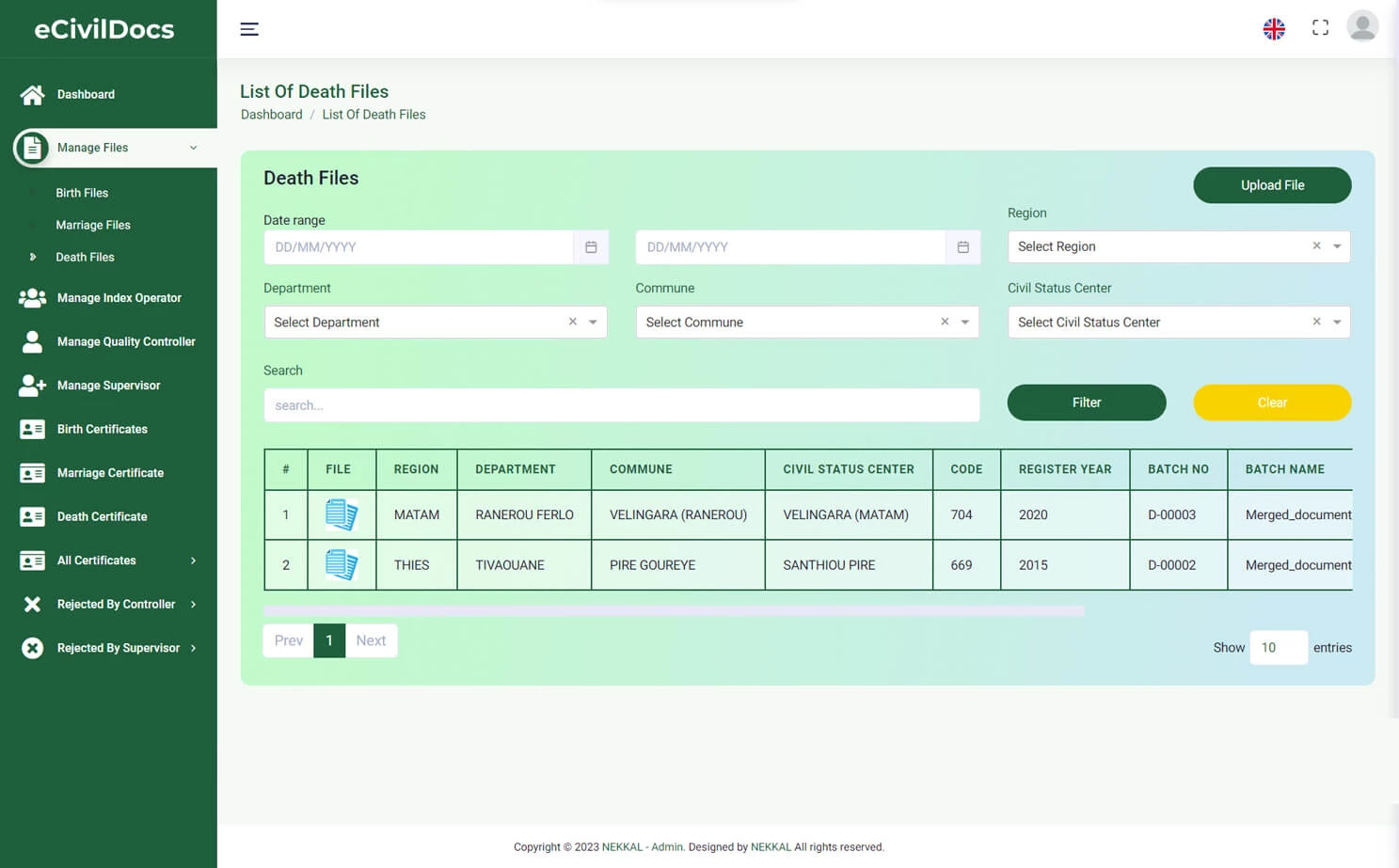Go to Marriage Files in the sidebar
Screen dimensions: 1399x868
point(93,225)
